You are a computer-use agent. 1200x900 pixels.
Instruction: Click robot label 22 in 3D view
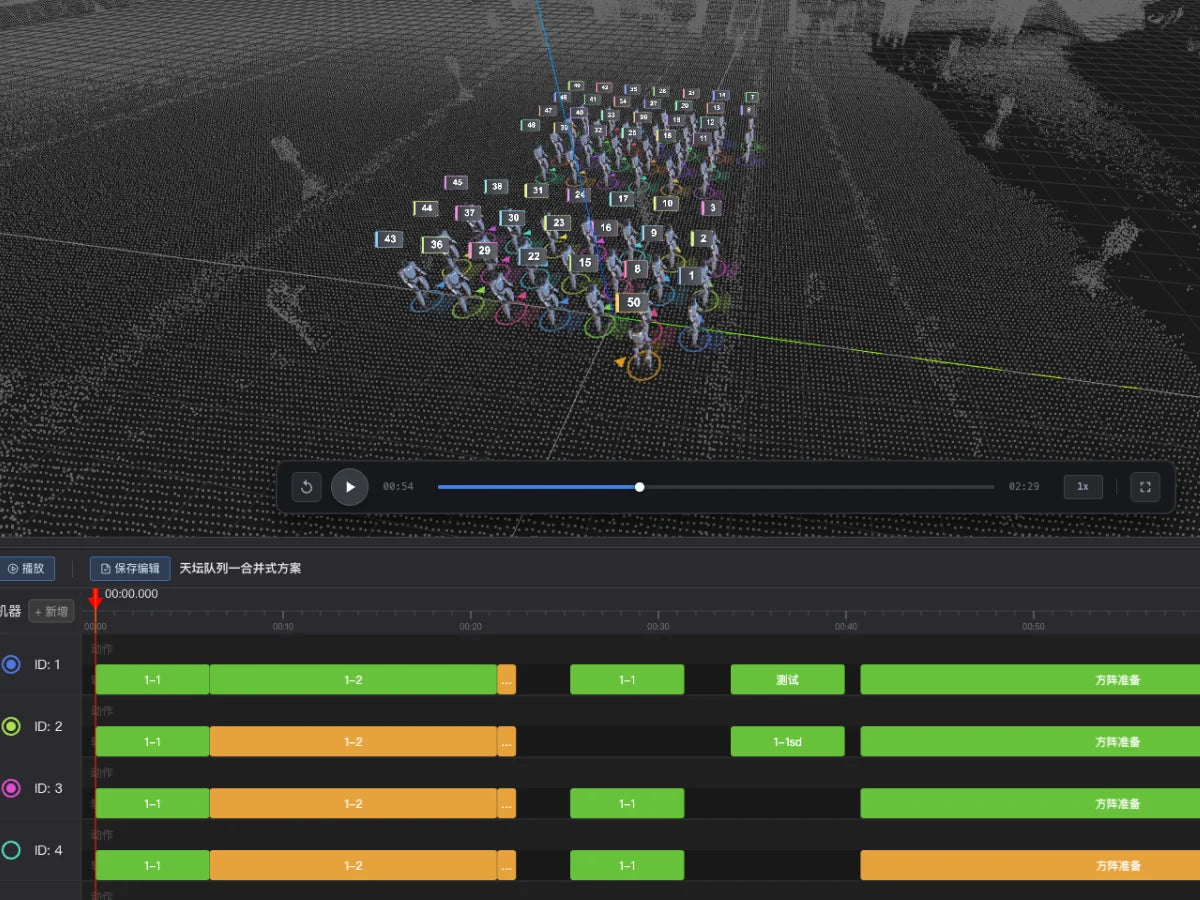click(x=533, y=257)
